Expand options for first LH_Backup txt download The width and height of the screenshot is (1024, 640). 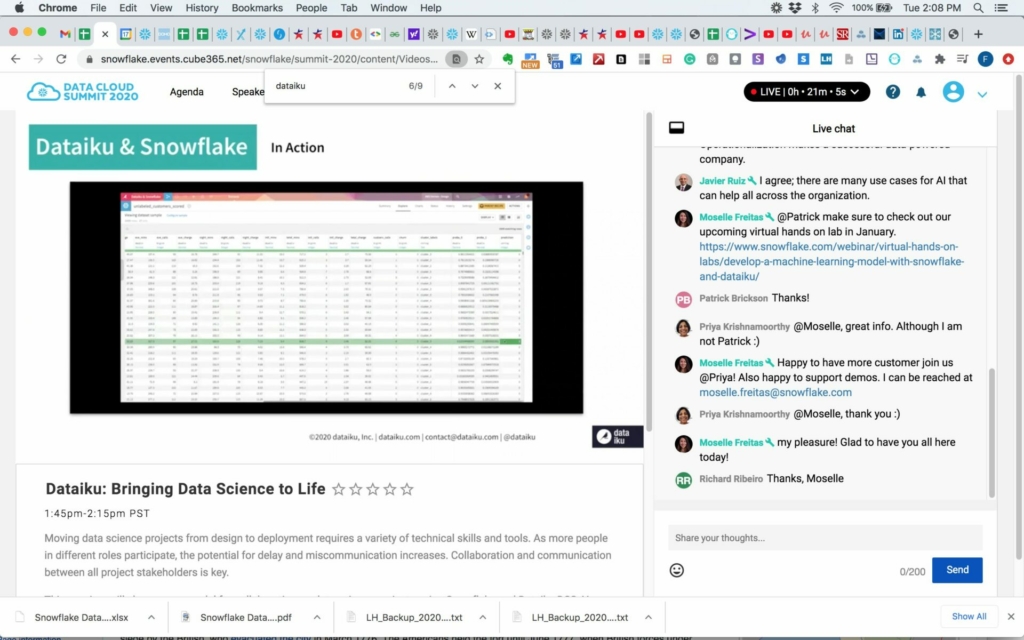pyautogui.click(x=483, y=617)
